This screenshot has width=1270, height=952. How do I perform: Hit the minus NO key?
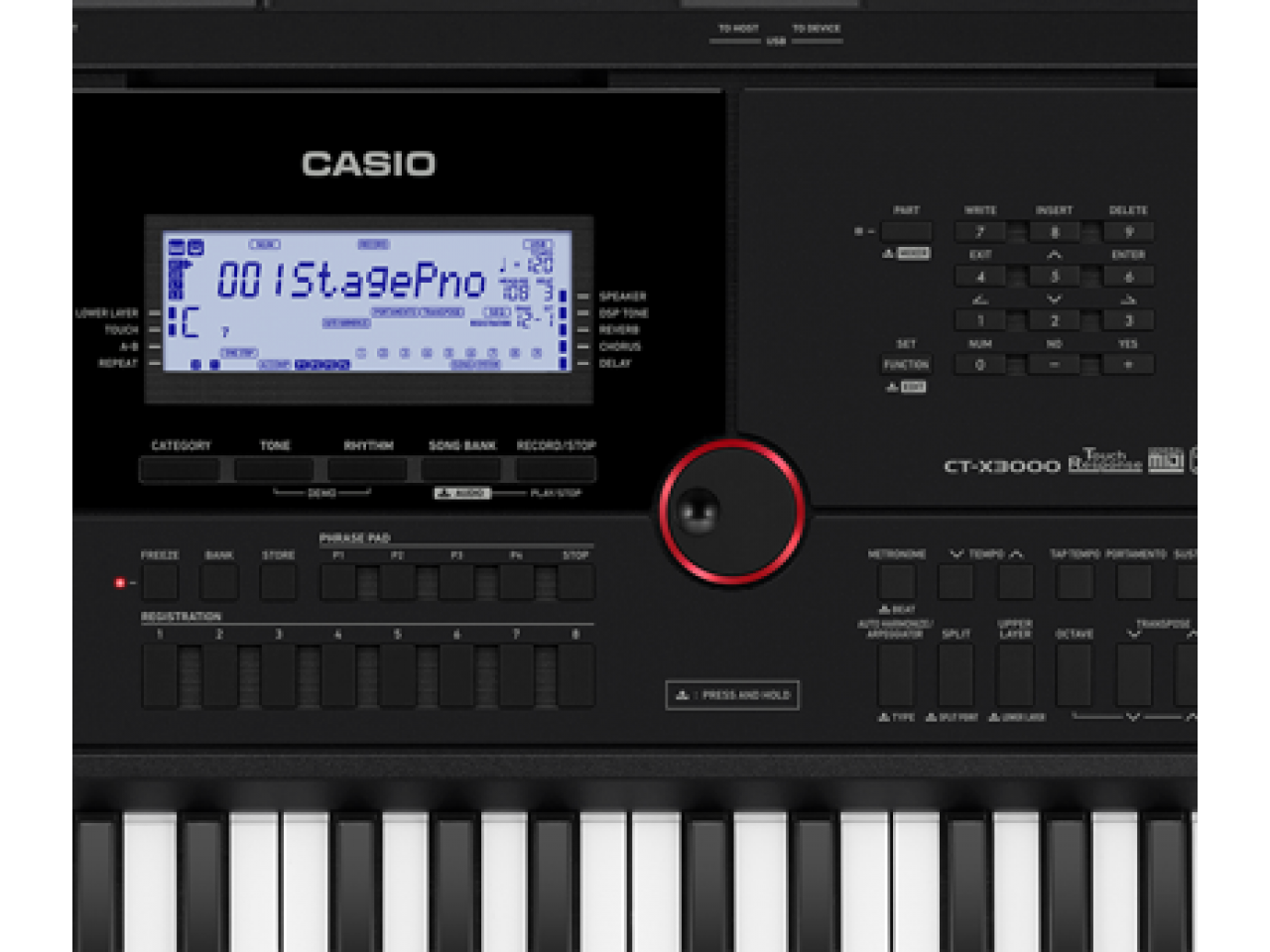coord(1054,365)
